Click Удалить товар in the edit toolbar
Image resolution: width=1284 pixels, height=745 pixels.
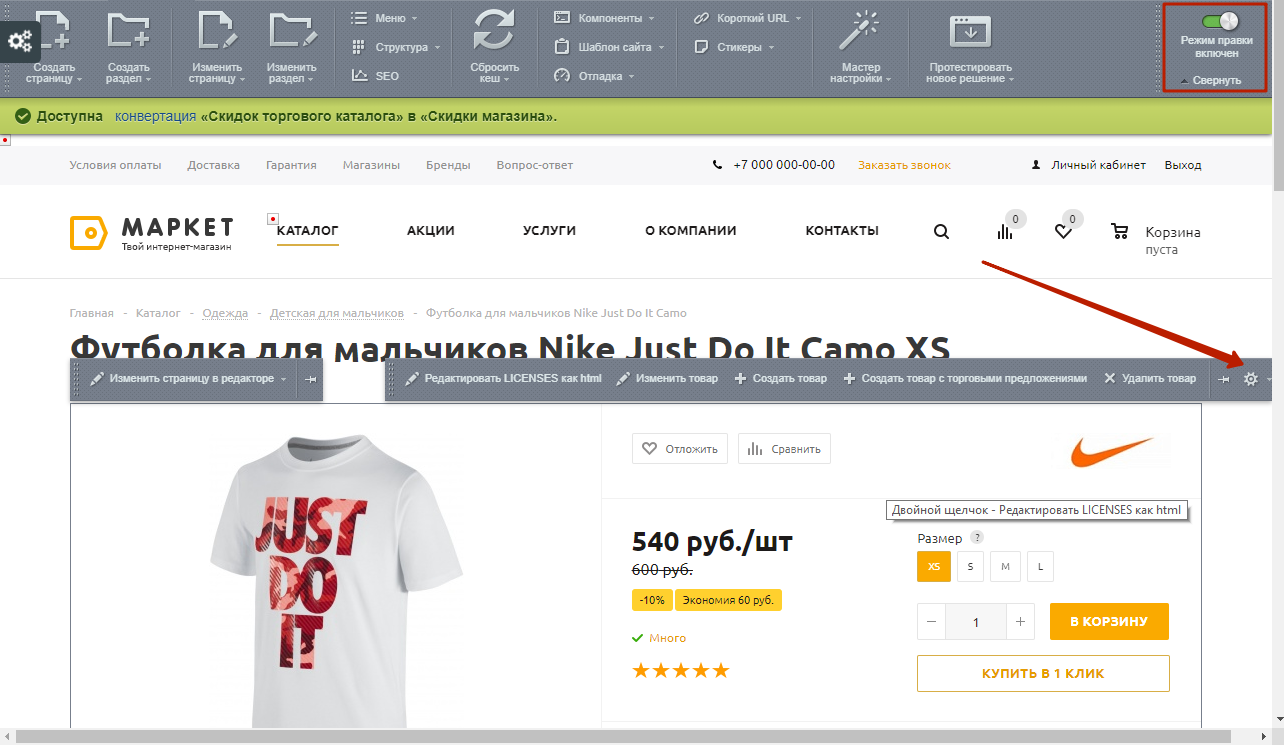click(1149, 379)
